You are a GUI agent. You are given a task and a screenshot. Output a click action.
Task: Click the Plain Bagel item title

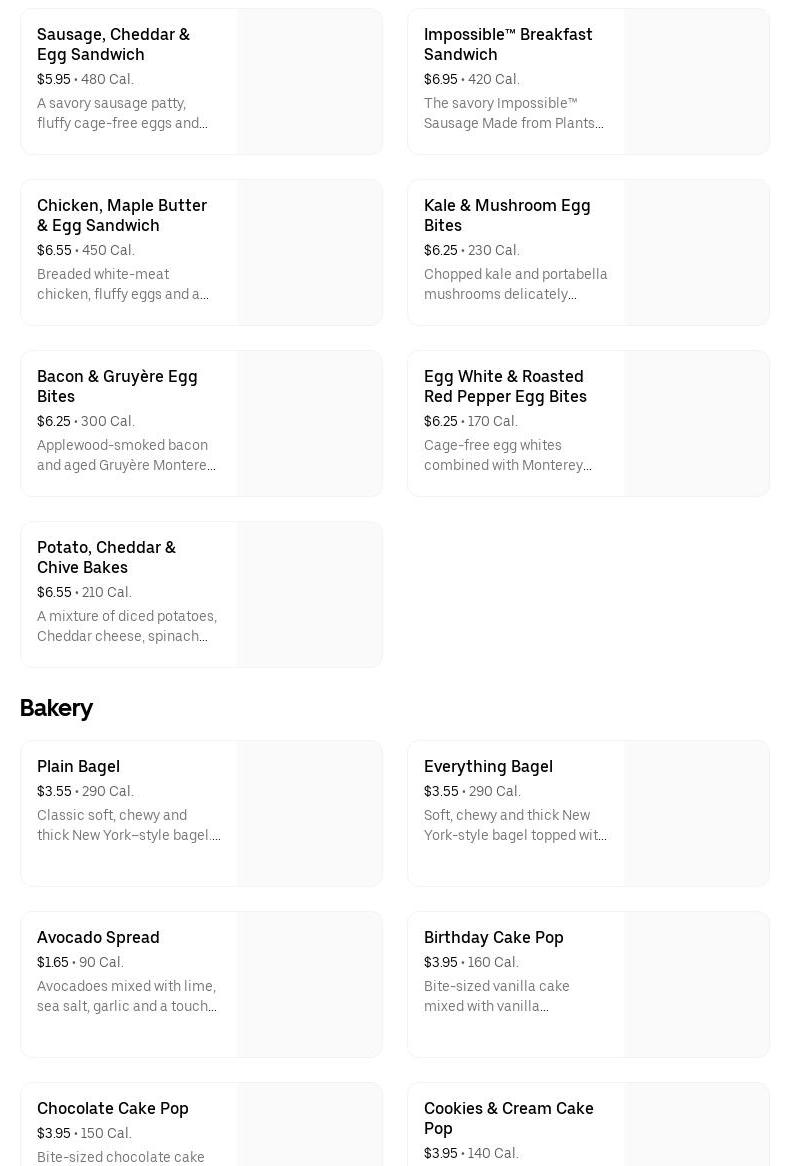pos(78,766)
